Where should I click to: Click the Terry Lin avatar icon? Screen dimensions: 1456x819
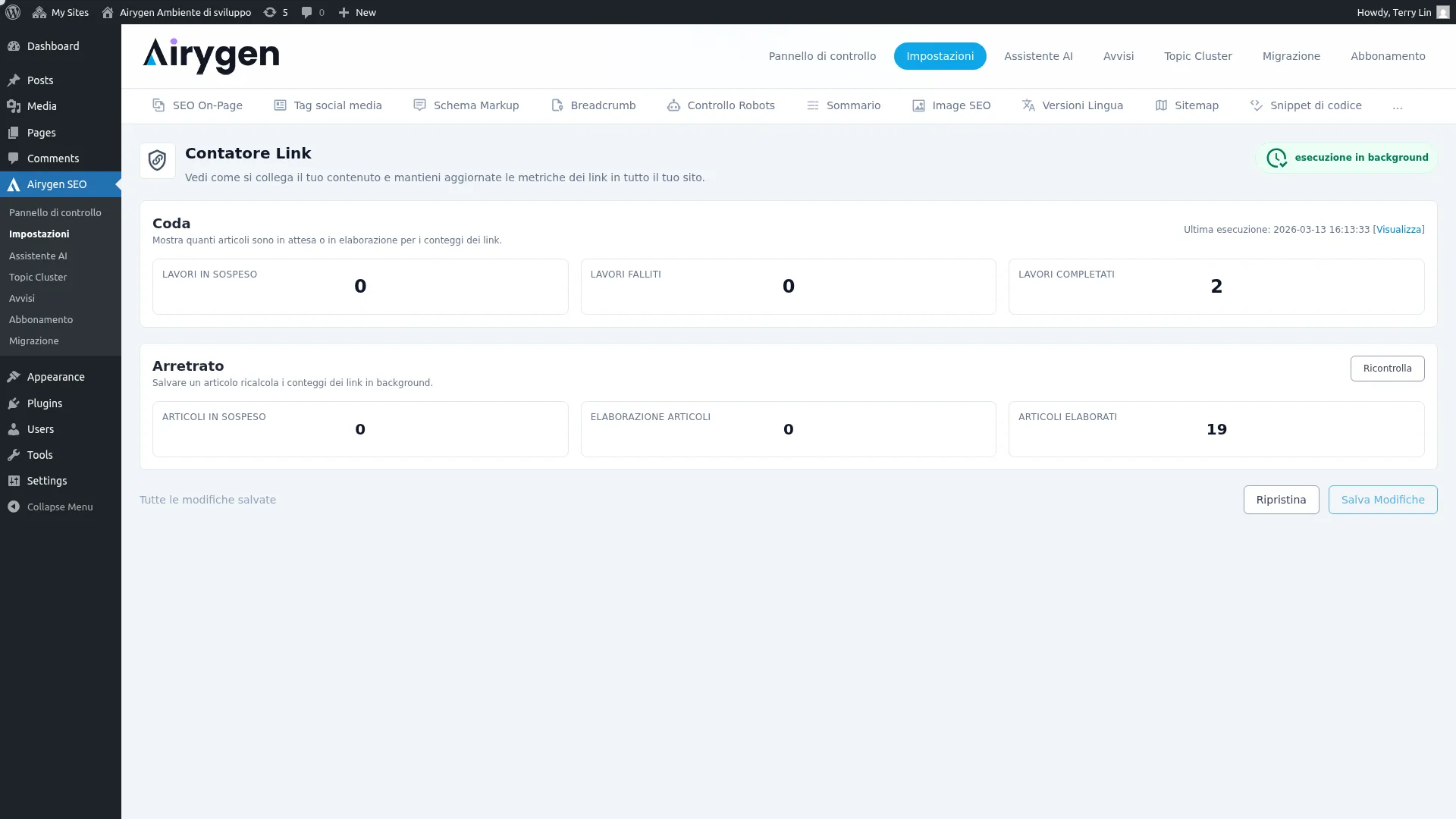pos(1442,12)
